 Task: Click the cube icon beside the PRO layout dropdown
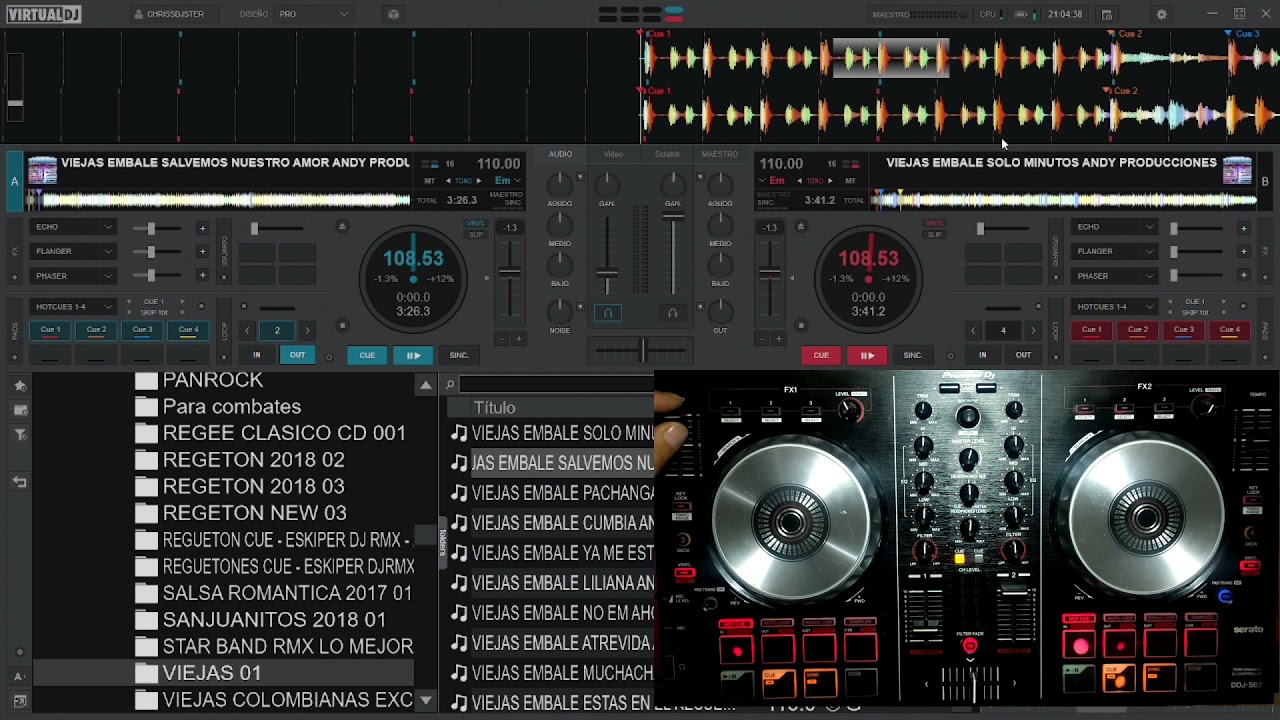click(393, 14)
